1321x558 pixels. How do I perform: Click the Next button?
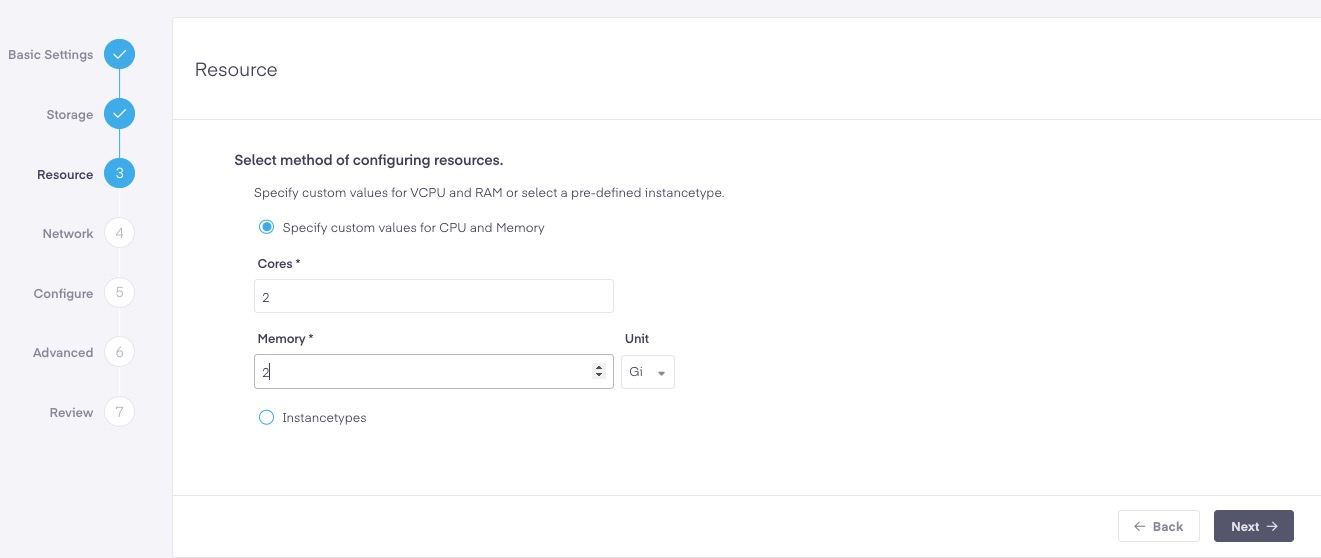coord(1254,526)
